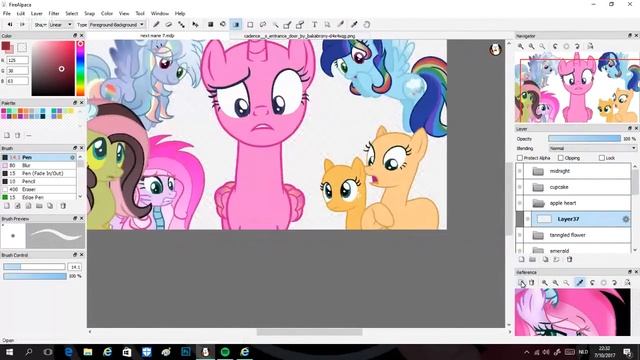The height and width of the screenshot is (360, 640).
Task: Add a new palette color
Action: pos(7,135)
